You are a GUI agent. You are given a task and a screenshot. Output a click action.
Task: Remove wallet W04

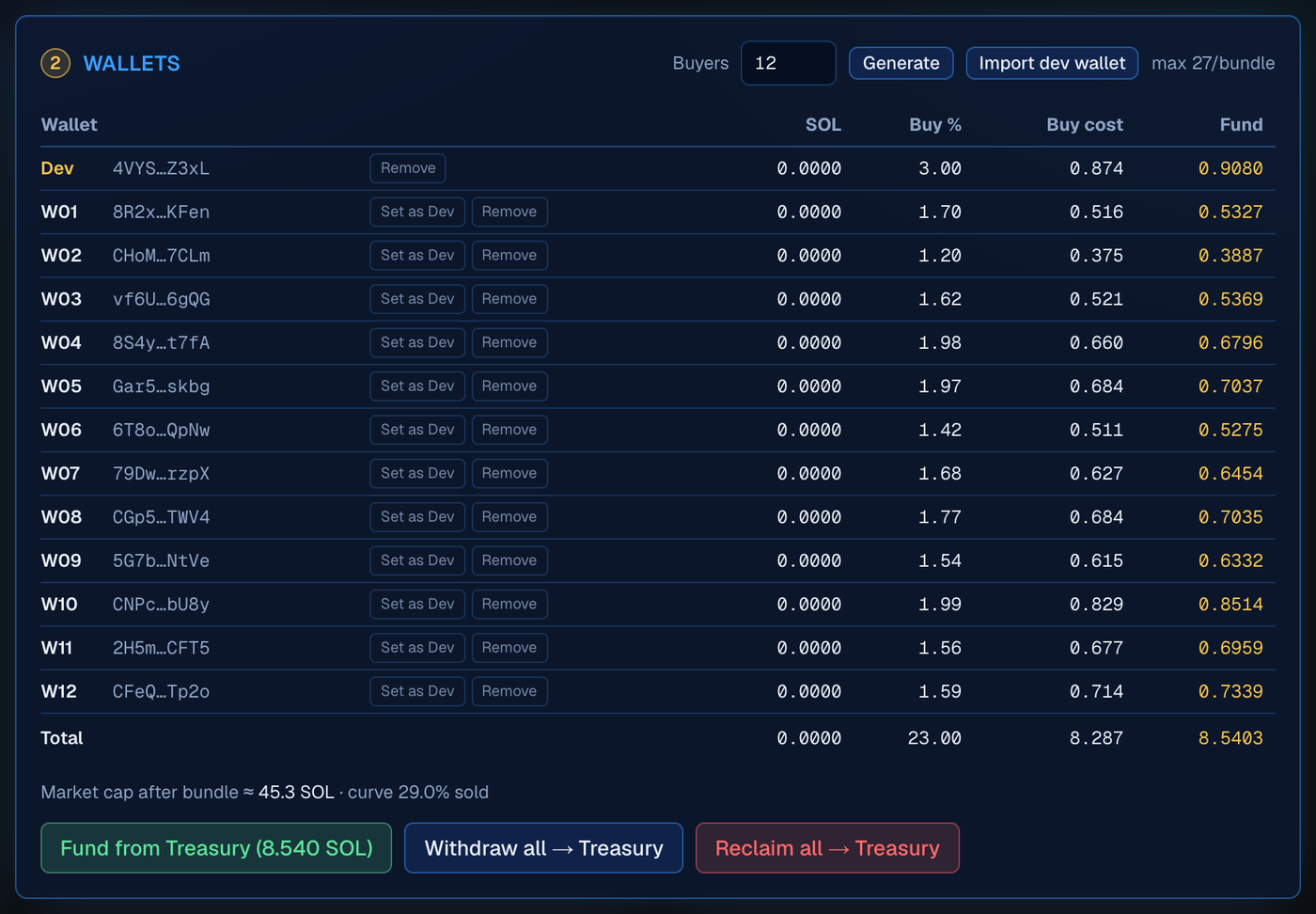pyautogui.click(x=509, y=342)
